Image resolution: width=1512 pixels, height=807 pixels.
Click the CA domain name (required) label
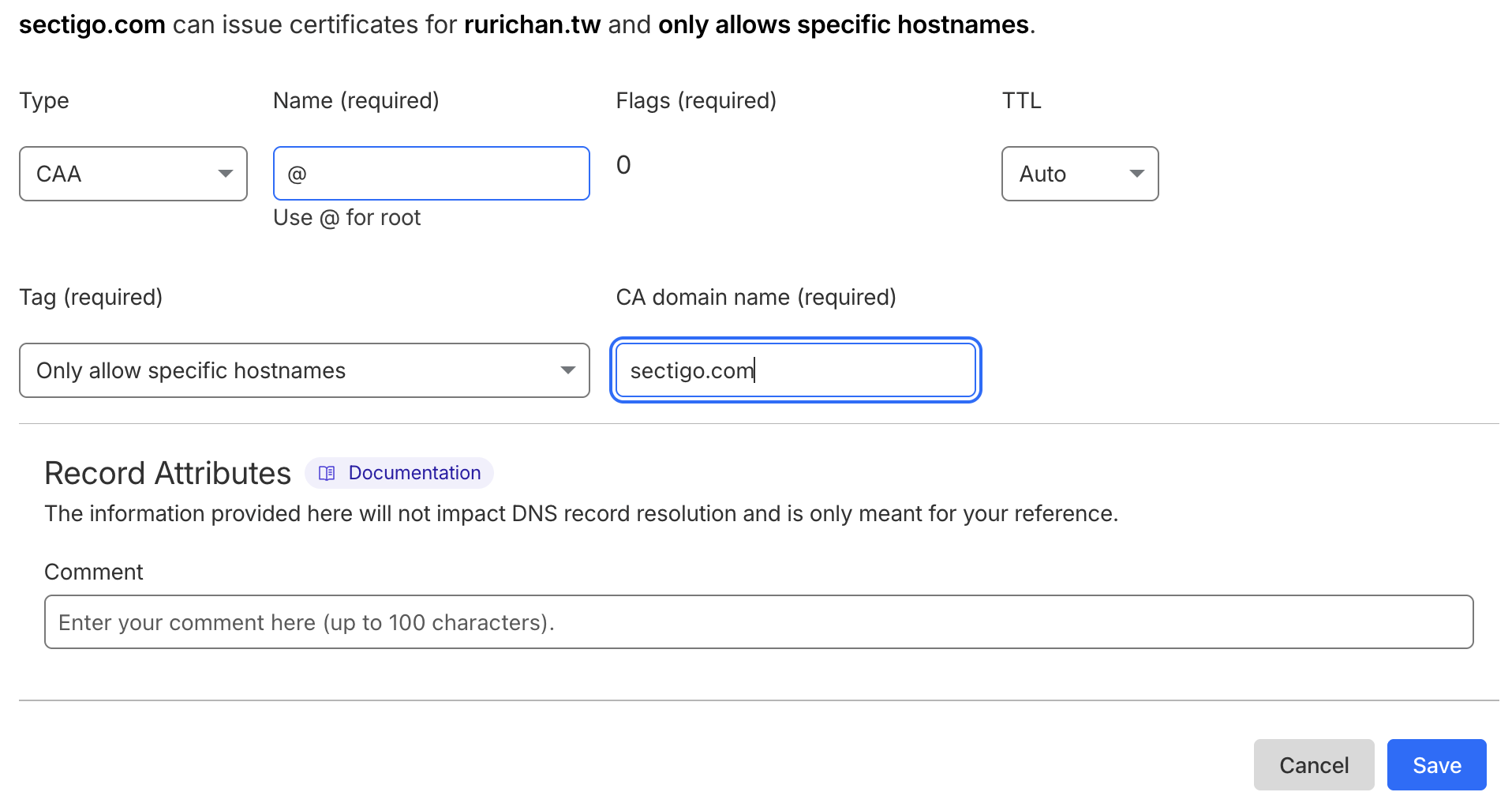tap(756, 298)
